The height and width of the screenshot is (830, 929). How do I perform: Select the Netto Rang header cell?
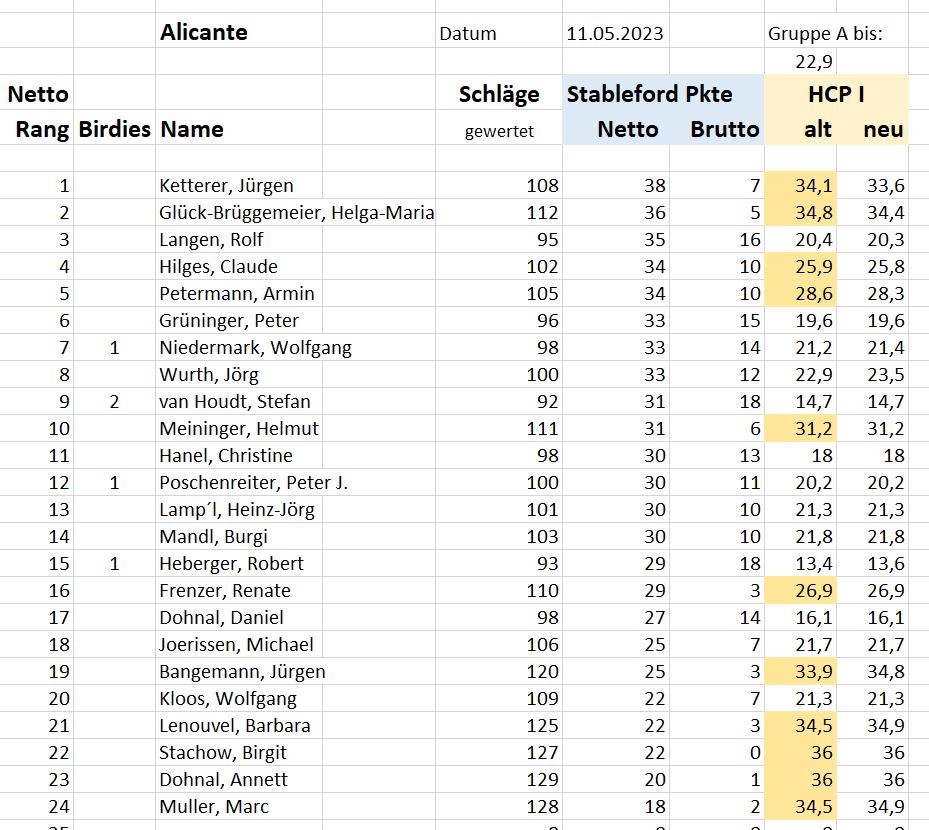point(37,110)
